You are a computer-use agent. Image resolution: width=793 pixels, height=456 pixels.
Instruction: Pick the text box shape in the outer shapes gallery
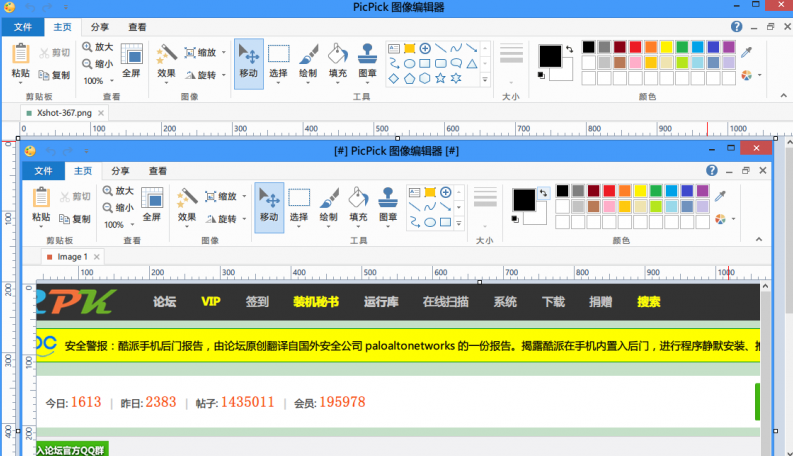pos(394,49)
